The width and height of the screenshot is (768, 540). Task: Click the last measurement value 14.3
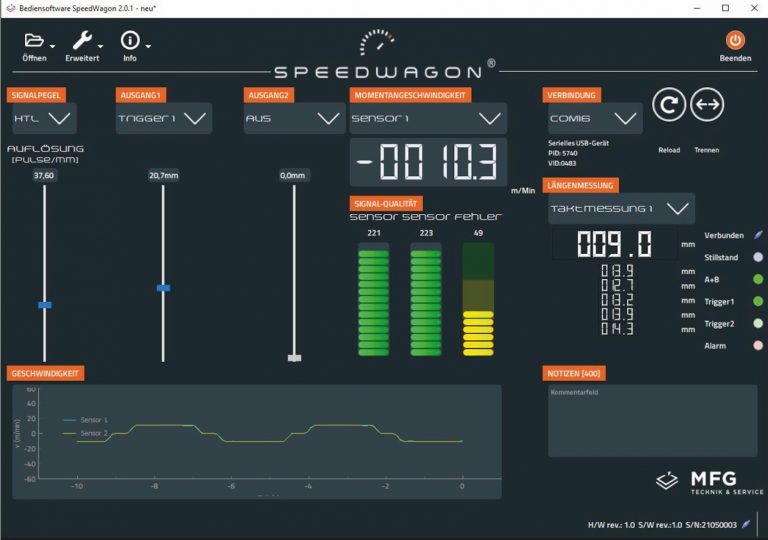pos(617,328)
